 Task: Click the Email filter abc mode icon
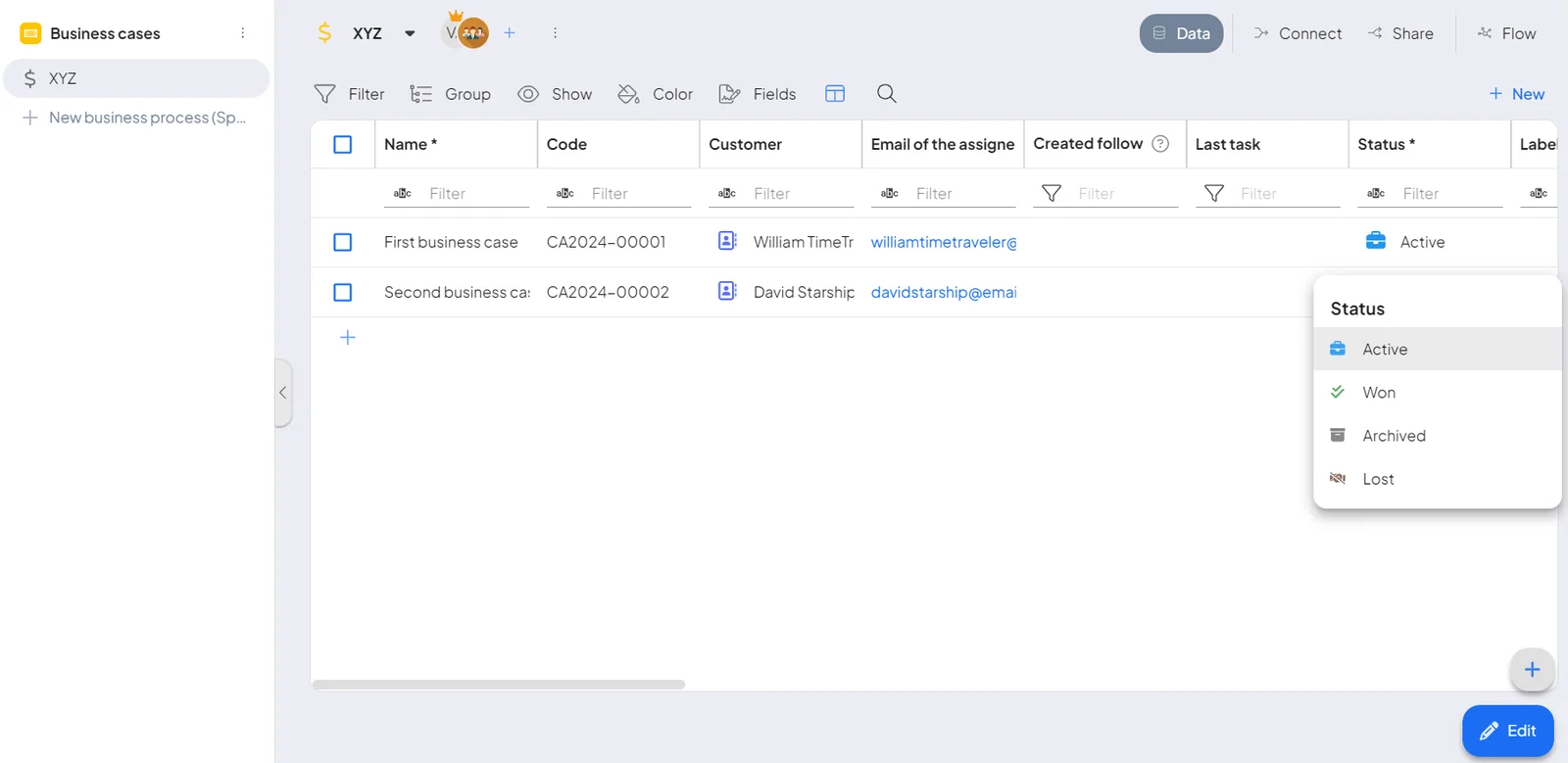pos(890,194)
